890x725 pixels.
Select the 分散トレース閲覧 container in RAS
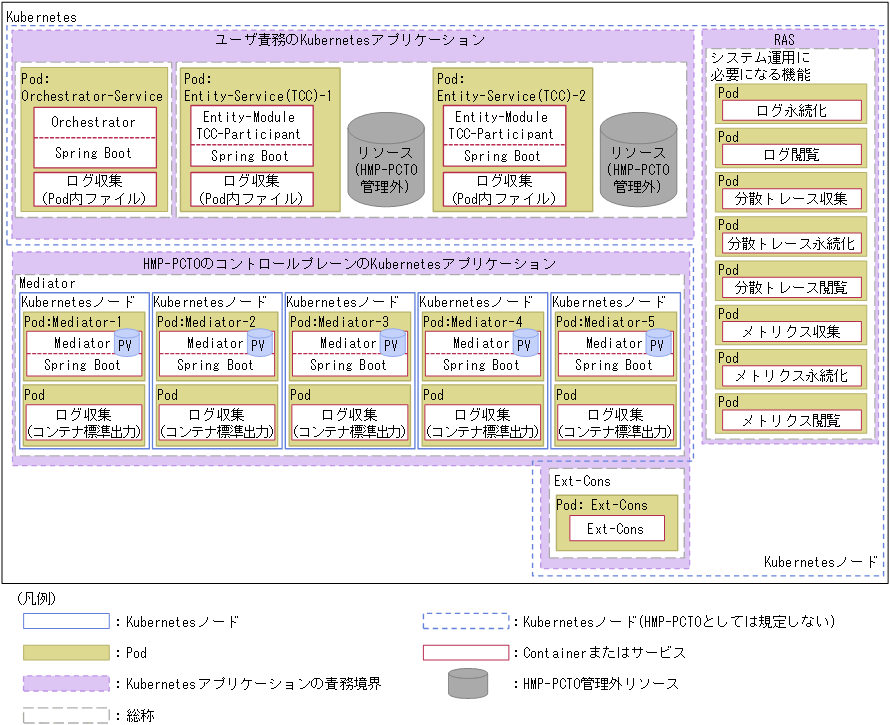pos(792,286)
